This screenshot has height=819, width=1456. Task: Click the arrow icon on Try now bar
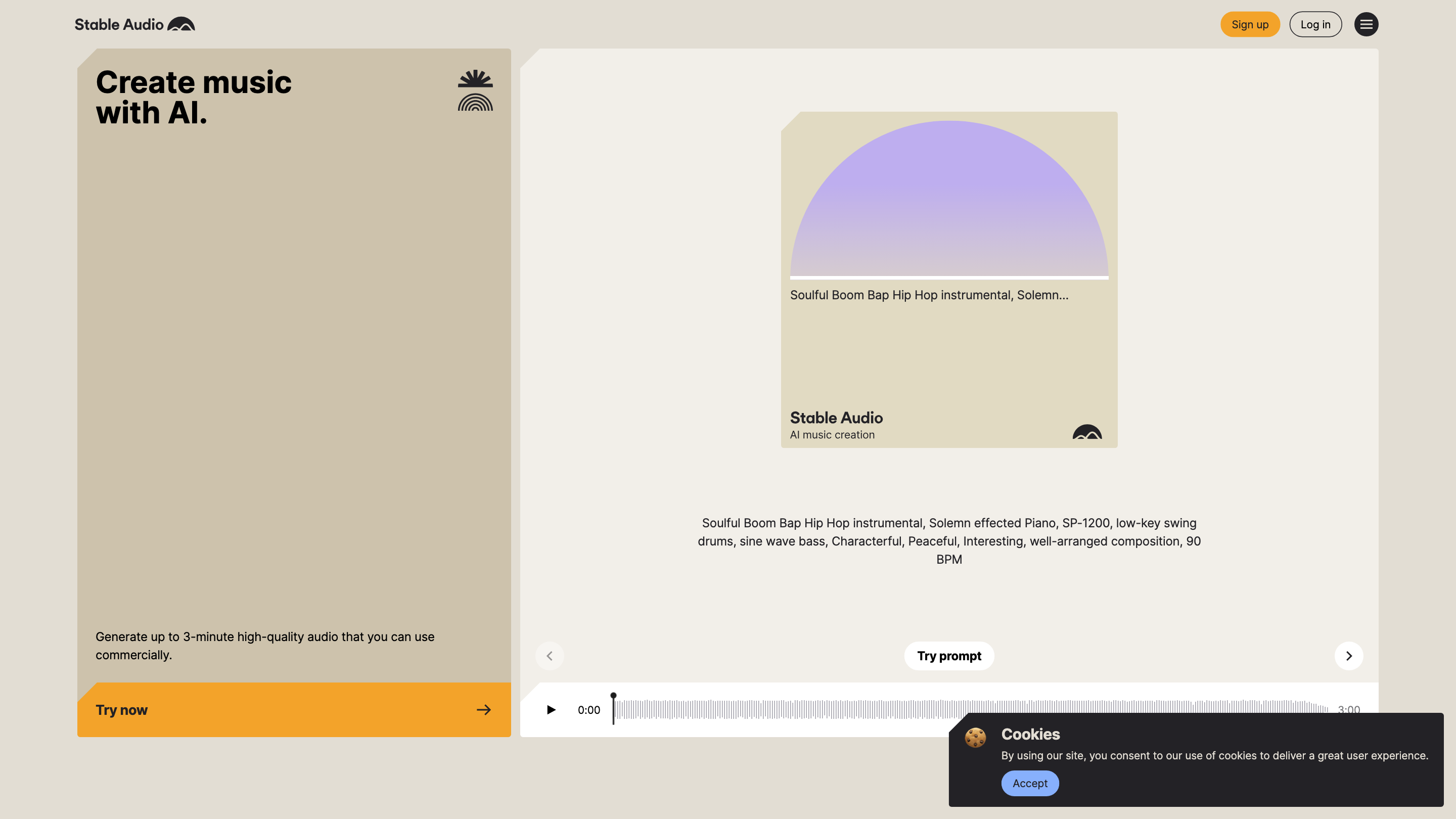483,709
